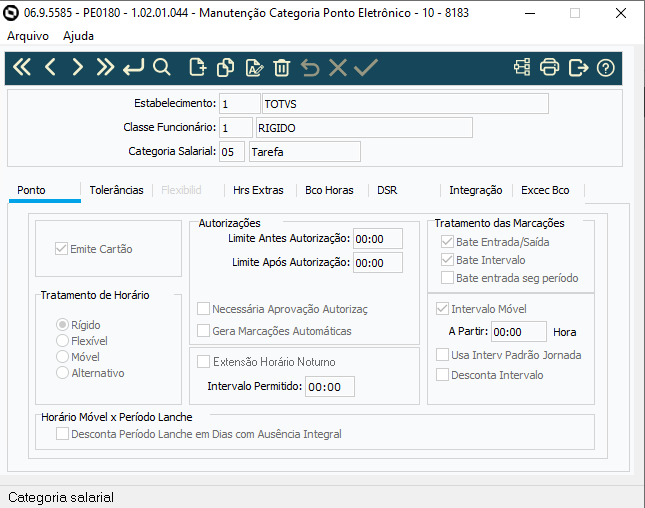645x508 pixels.
Task: Click the Categoria Salarial code field 05
Action: point(232,152)
